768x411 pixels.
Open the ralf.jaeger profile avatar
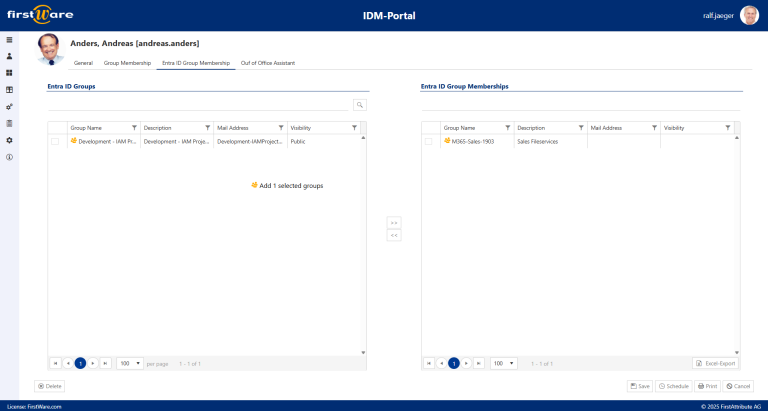tap(749, 16)
